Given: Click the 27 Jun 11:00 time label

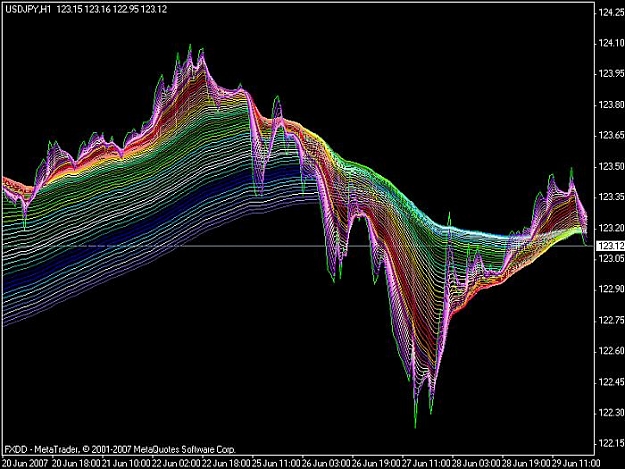Looking at the screenshot, I should click(426, 463).
